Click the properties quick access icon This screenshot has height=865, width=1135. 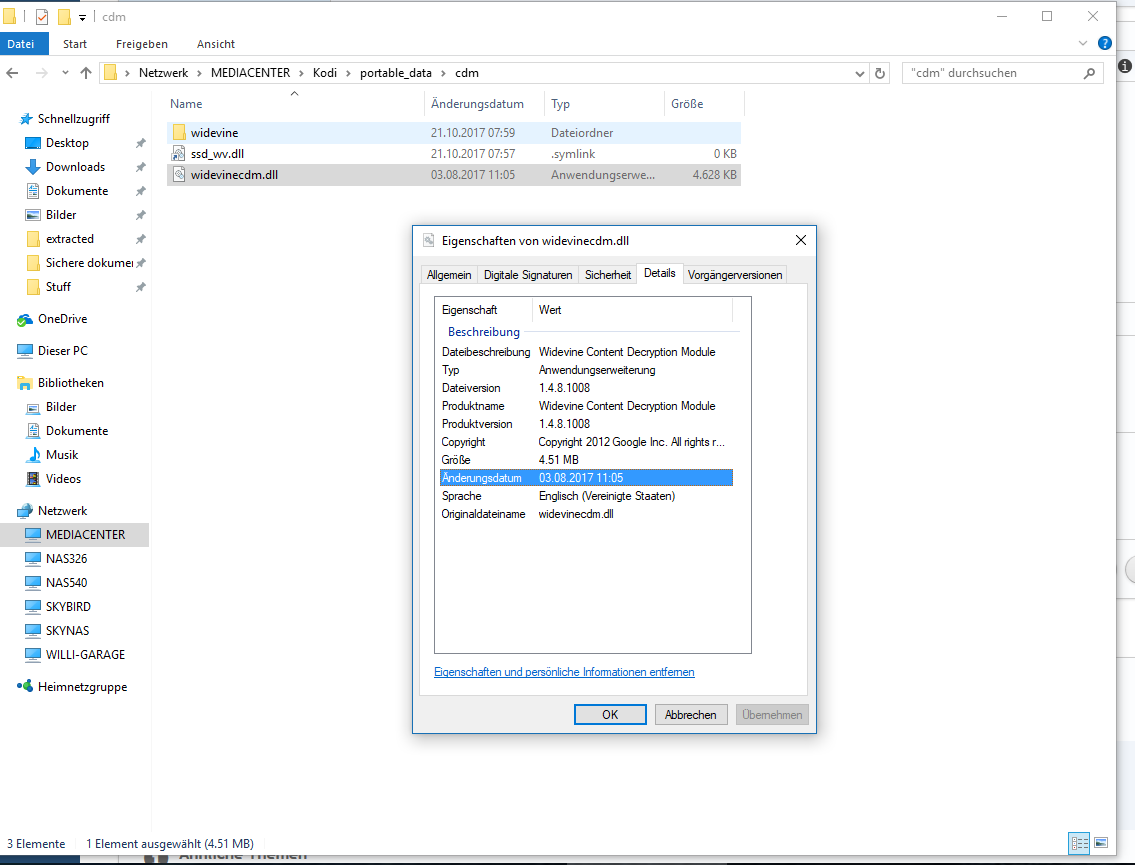[x=42, y=17]
